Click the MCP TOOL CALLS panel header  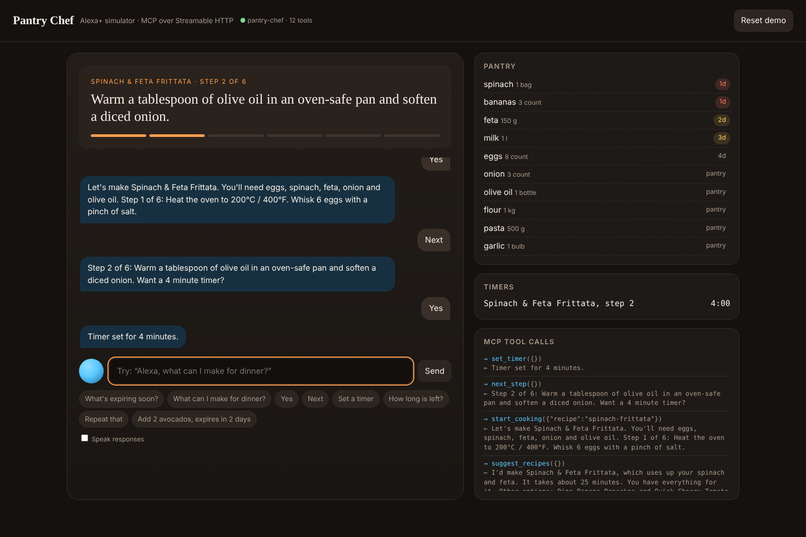[x=519, y=342]
